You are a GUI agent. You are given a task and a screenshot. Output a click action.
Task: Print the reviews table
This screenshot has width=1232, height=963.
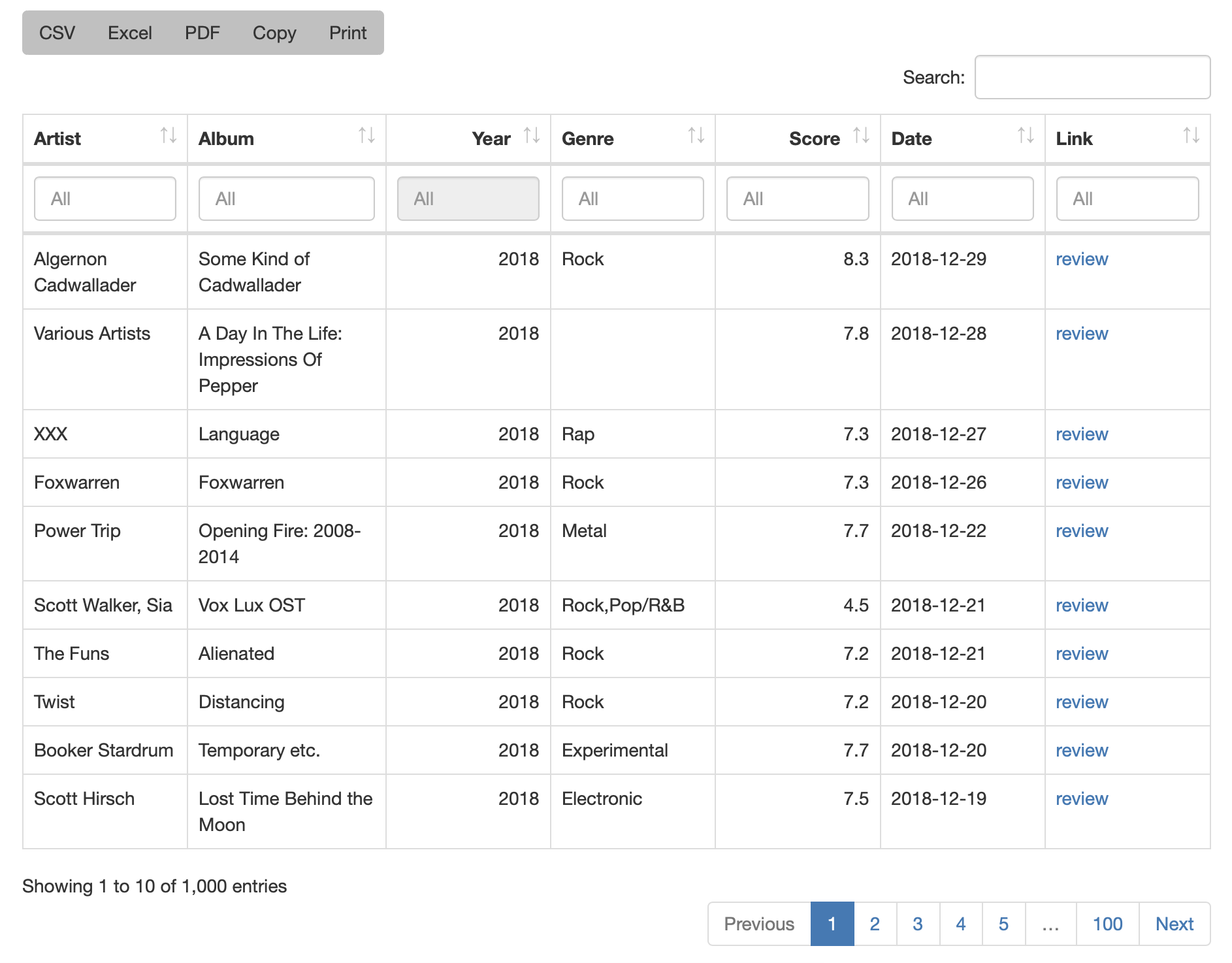coord(348,33)
